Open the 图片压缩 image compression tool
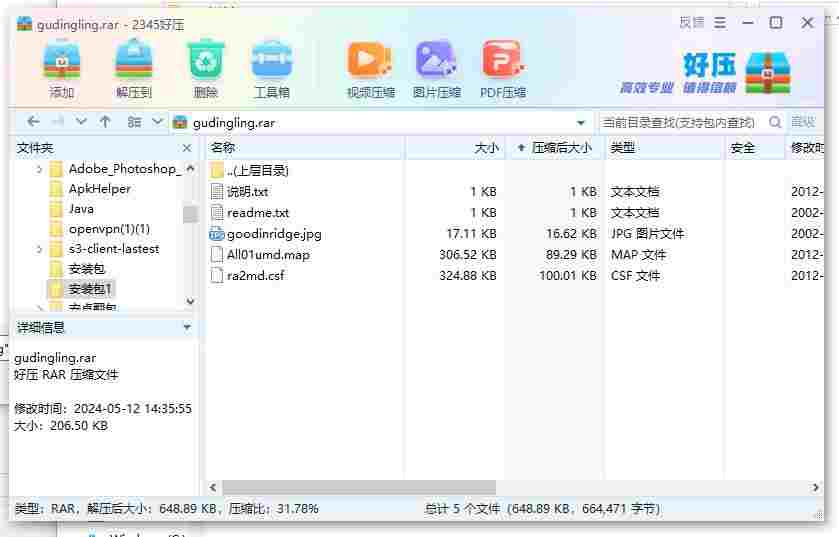This screenshot has height=537, width=839. tap(436, 60)
